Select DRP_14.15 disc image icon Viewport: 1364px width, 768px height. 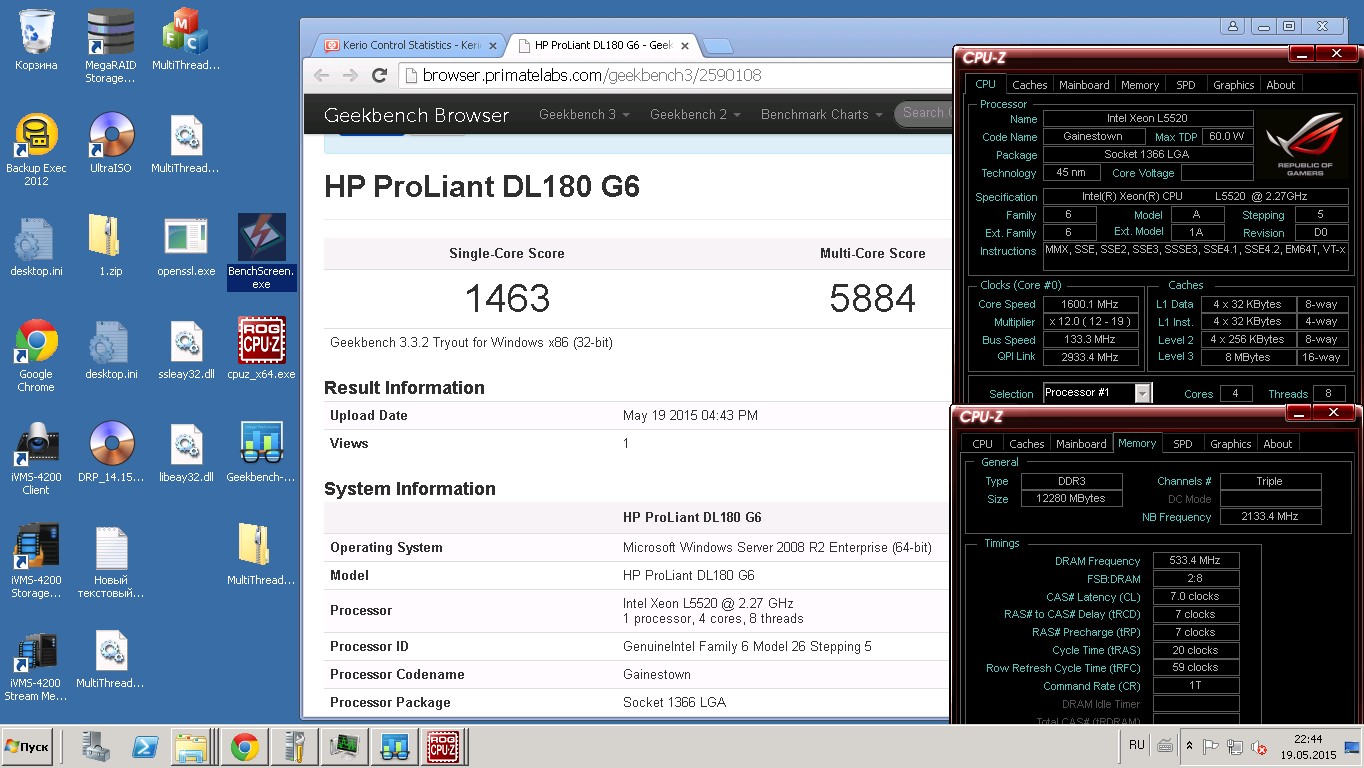coord(110,453)
